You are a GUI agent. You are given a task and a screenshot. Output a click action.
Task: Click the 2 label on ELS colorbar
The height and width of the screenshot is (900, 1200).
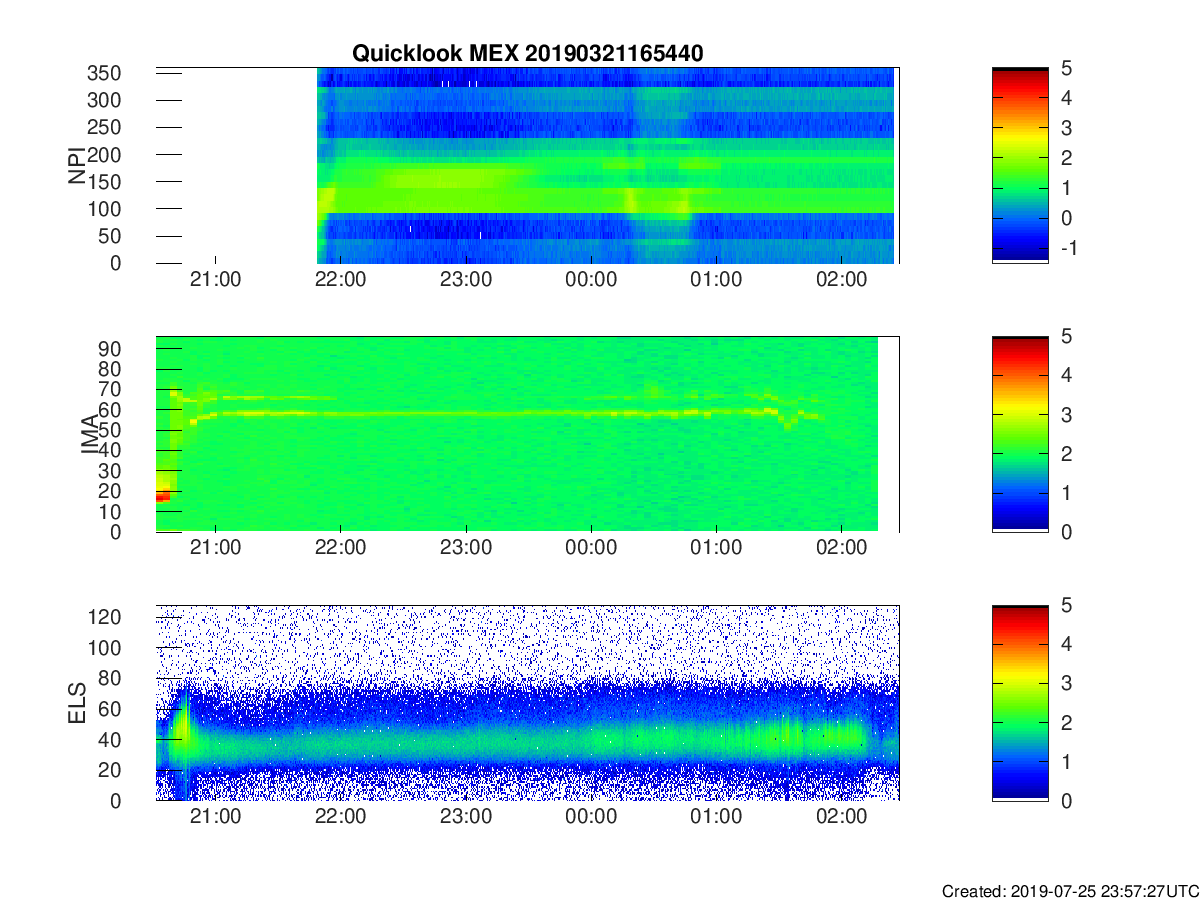(x=1066, y=722)
